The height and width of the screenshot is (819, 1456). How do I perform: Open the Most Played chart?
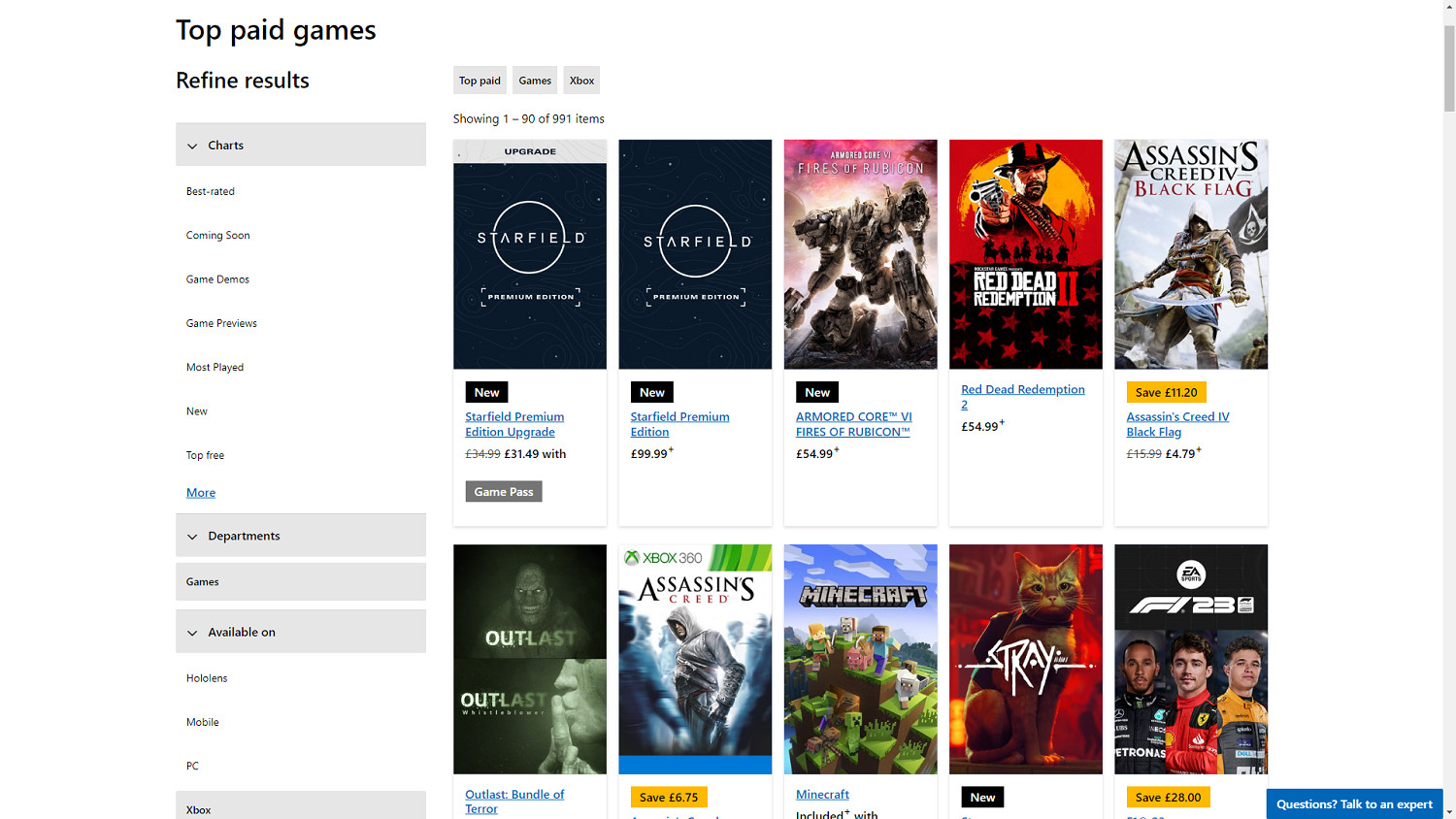215,367
